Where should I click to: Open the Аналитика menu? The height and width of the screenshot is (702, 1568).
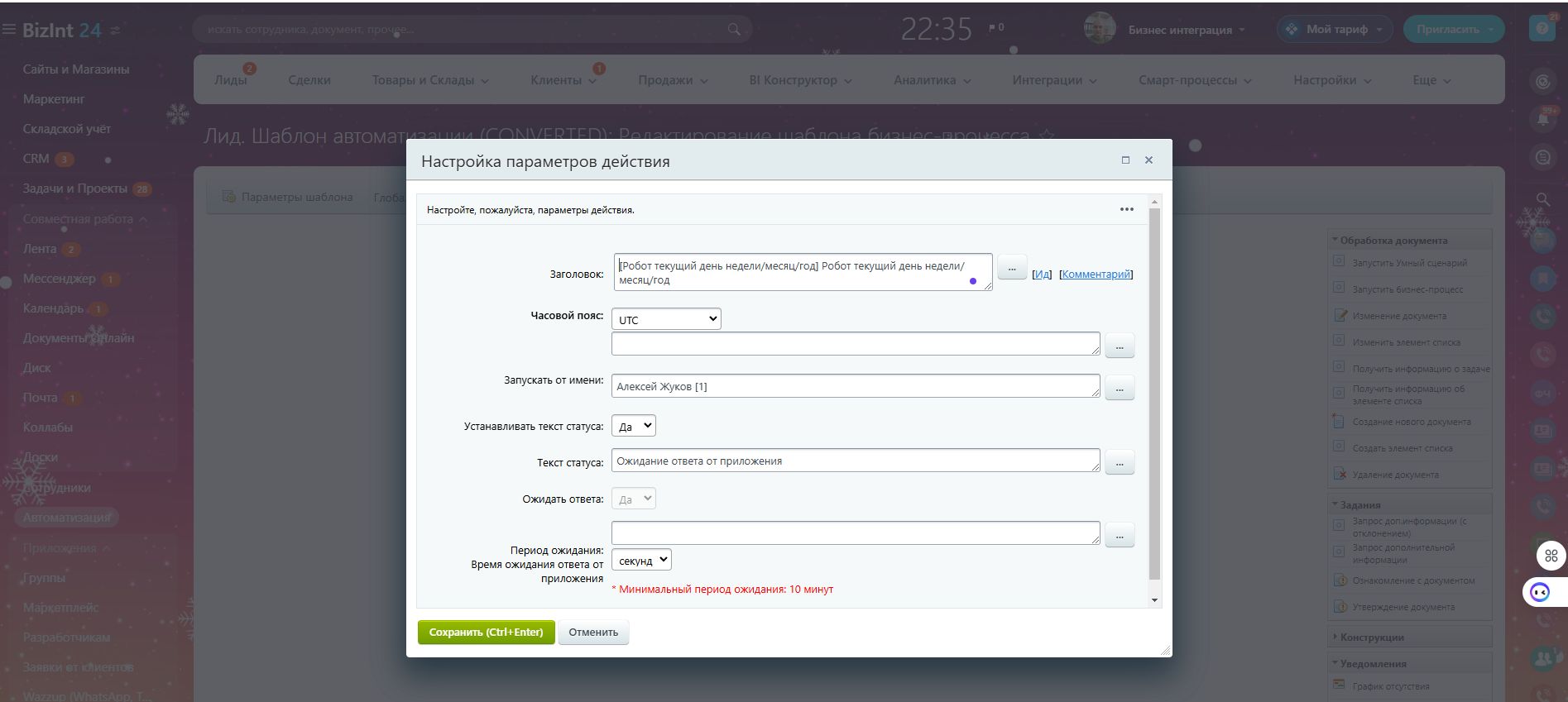tap(932, 80)
